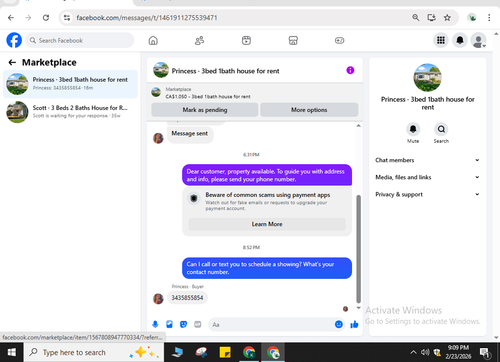This screenshot has height=362, width=500.
Task: Bookmark this page with the star
Action: (x=447, y=17)
